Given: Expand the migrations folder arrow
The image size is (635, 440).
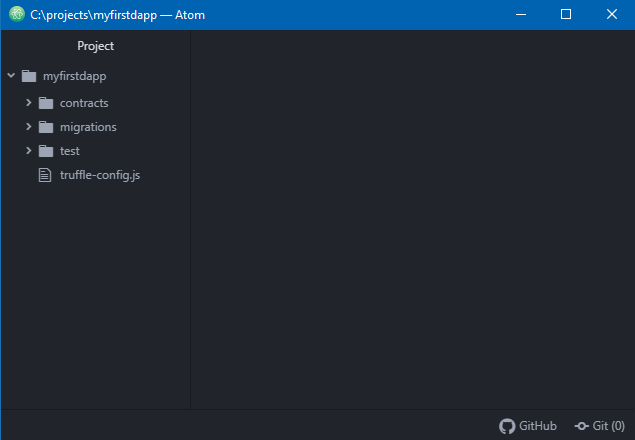Looking at the screenshot, I should pyautogui.click(x=29, y=127).
